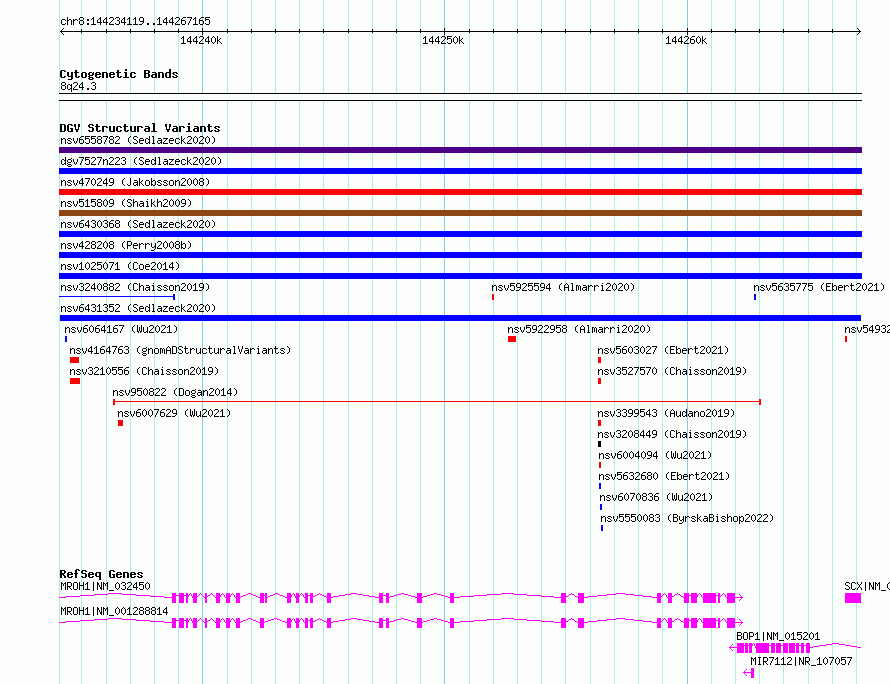This screenshot has width=890, height=684.
Task: Open the nsv6064167 (Wu2021) label
Action: click(121, 329)
